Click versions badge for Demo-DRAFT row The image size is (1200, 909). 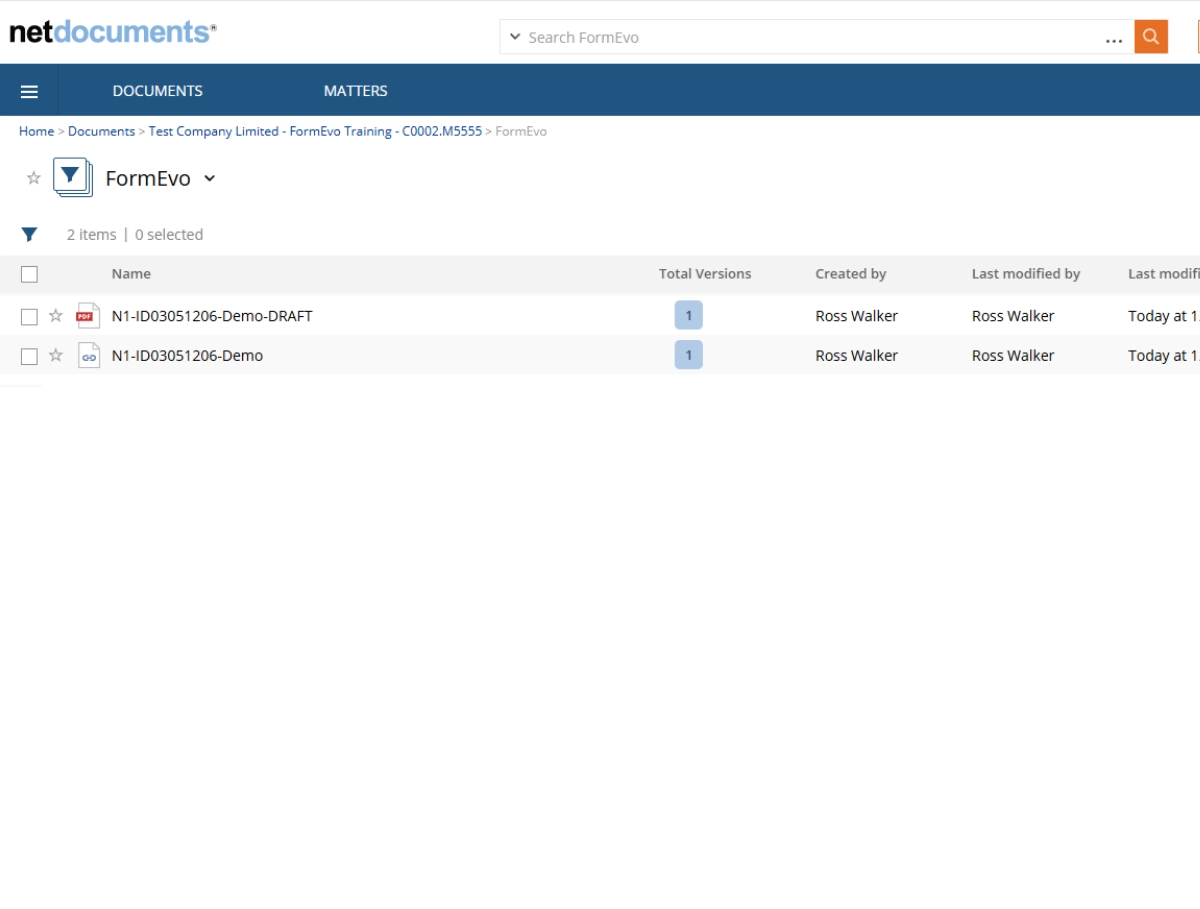coord(688,315)
